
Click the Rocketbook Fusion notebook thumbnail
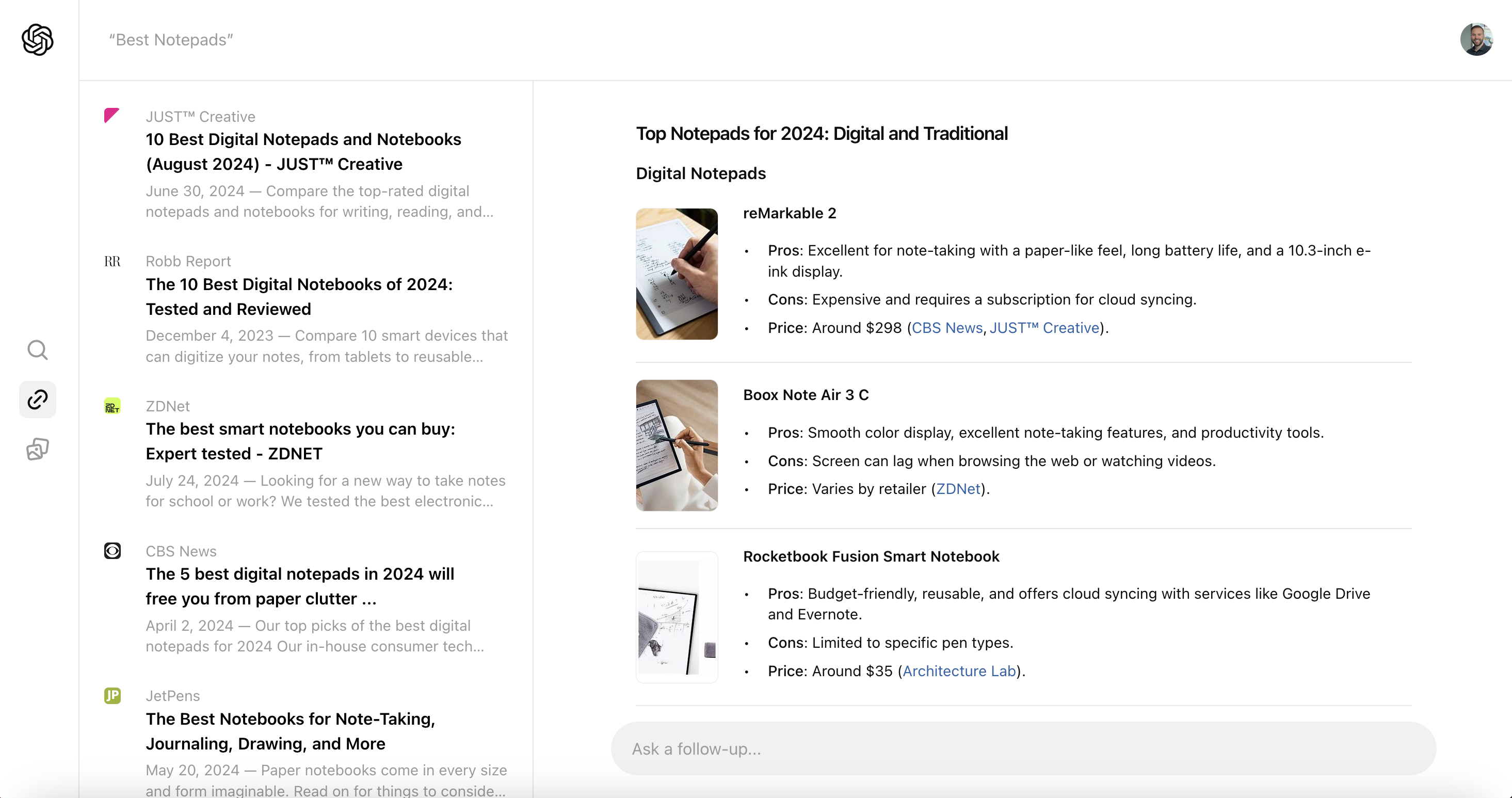(x=677, y=617)
